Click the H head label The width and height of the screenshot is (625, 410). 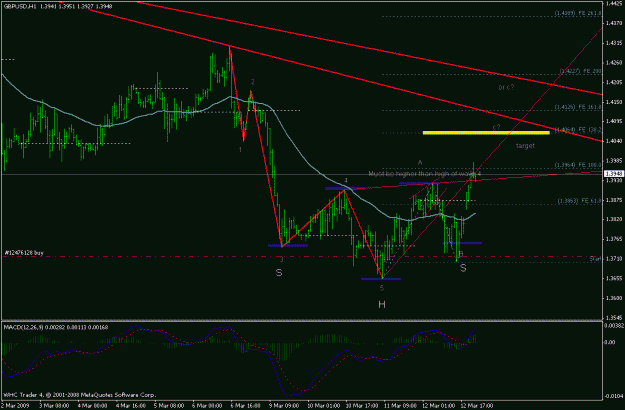pyautogui.click(x=382, y=304)
